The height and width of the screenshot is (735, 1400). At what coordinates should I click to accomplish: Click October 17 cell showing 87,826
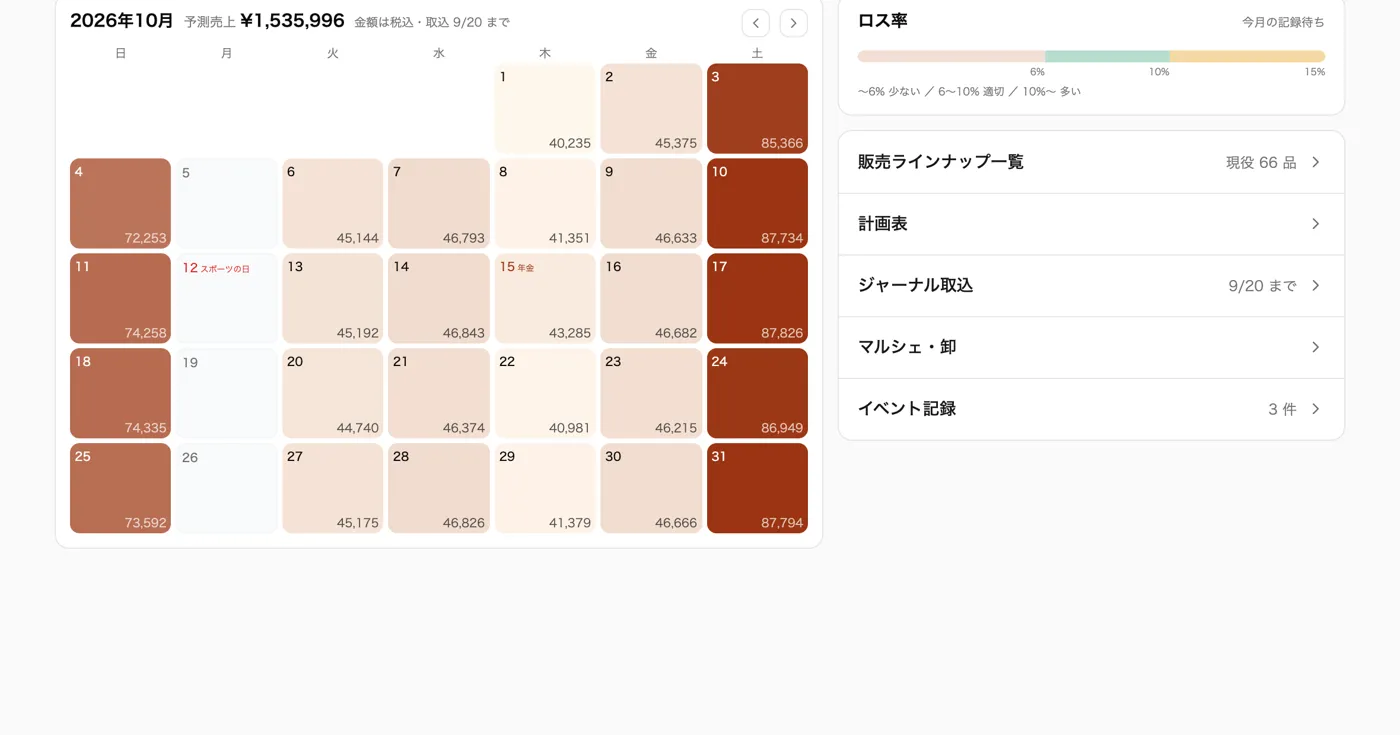(x=757, y=299)
